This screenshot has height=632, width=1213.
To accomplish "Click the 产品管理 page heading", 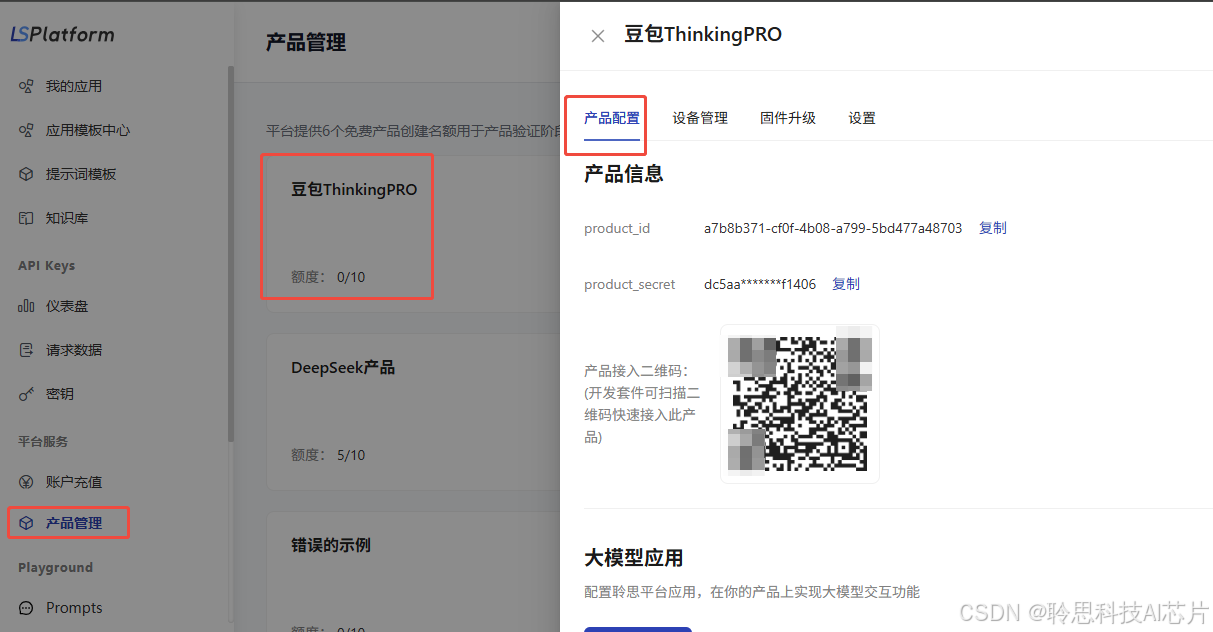I will tap(306, 42).
